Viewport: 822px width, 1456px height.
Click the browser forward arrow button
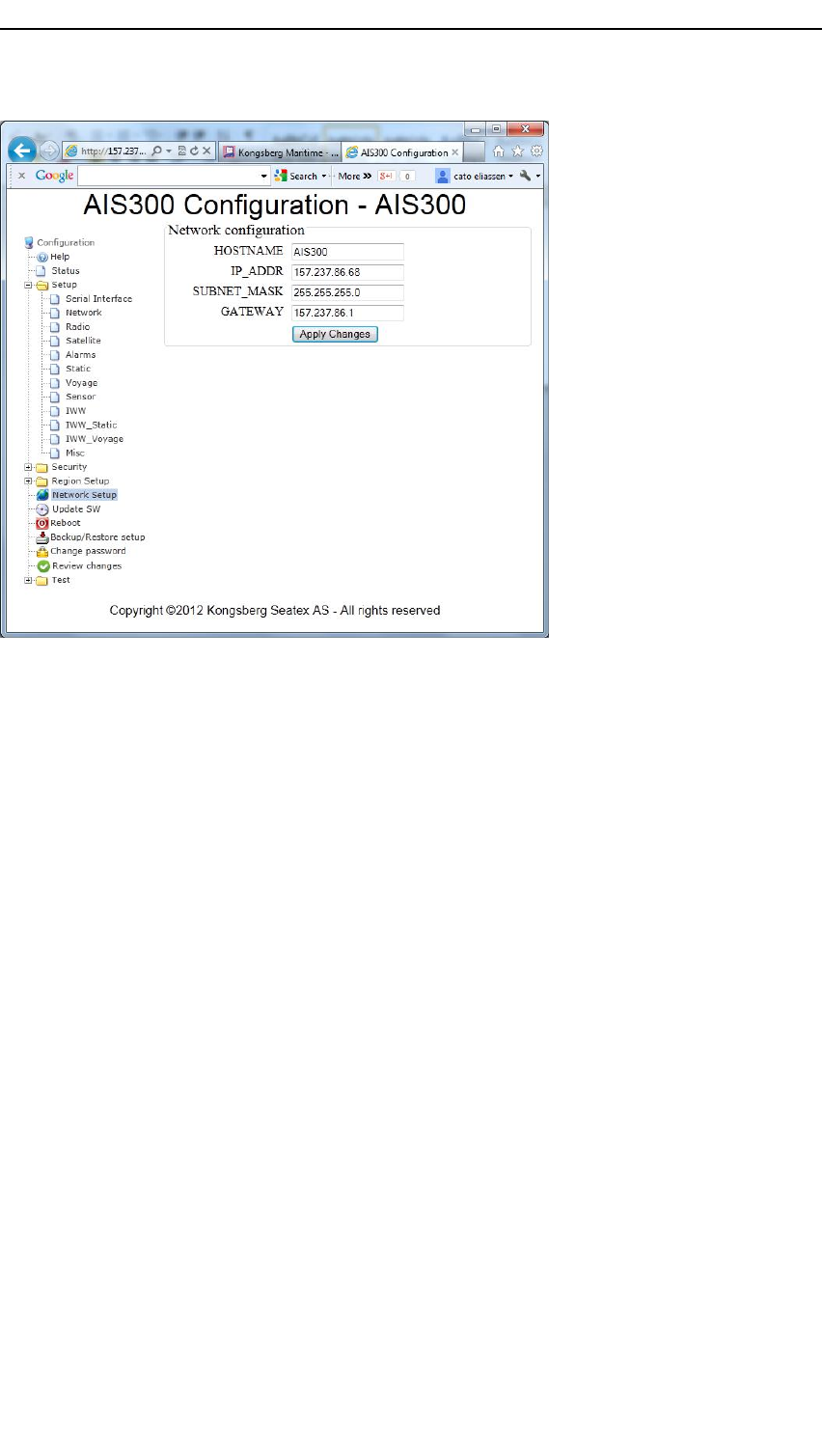pos(48,151)
